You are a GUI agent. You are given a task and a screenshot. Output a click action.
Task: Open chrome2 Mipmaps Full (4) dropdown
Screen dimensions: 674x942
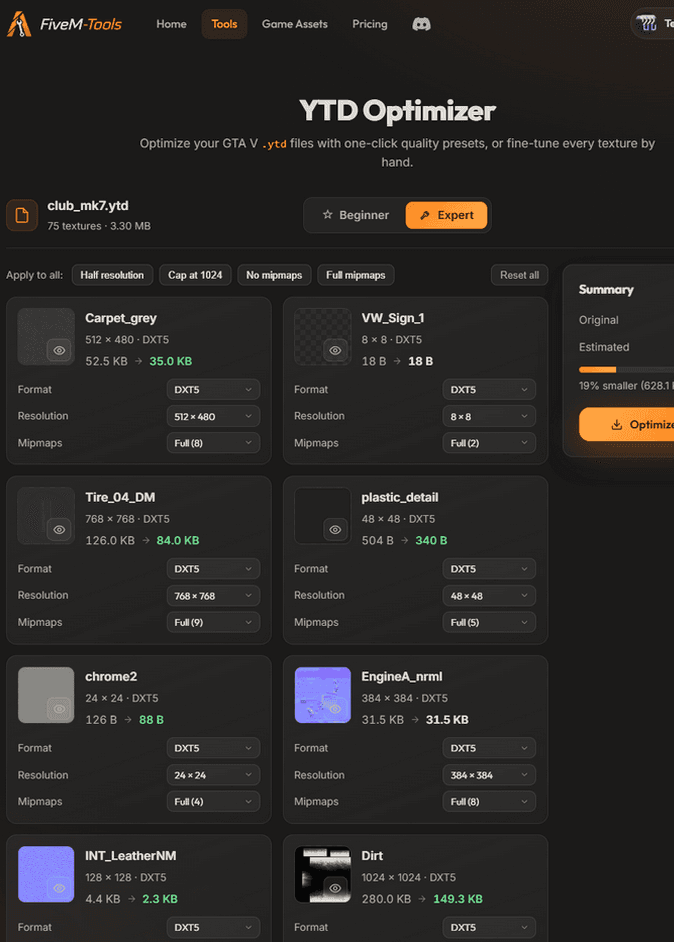tap(213, 801)
